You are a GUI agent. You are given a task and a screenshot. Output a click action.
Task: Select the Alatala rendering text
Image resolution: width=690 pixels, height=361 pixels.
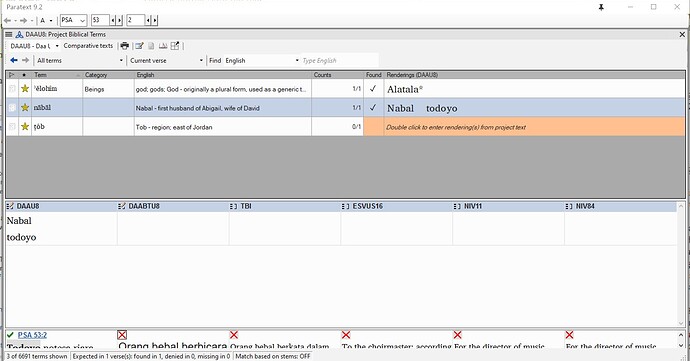coord(405,89)
